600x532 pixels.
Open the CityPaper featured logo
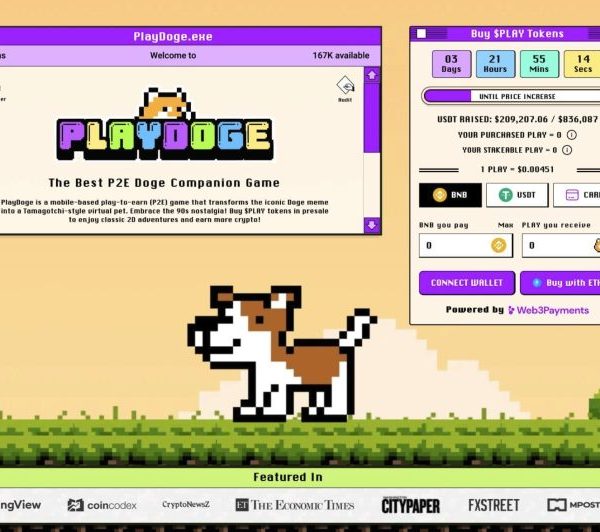[410, 505]
